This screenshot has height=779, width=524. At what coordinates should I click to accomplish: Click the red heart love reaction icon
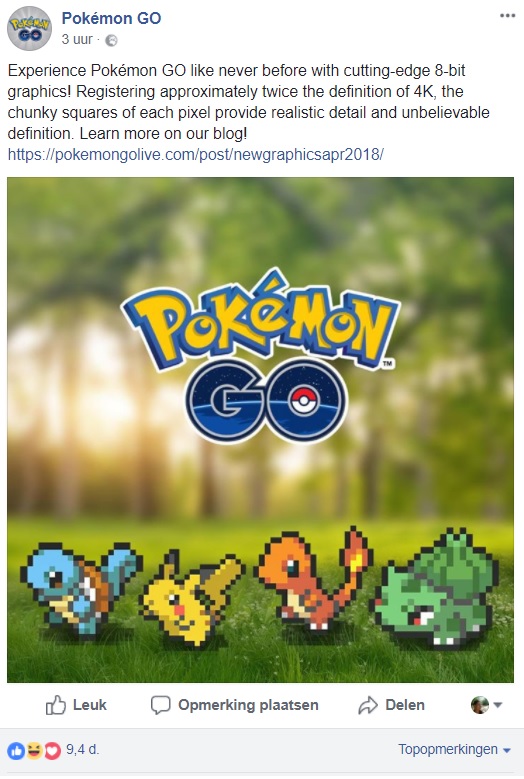[52, 751]
